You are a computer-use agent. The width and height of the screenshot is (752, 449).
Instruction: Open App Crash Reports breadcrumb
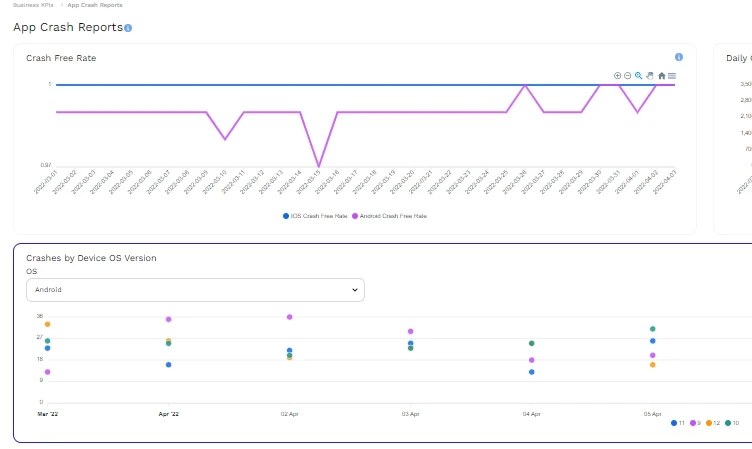95,5
